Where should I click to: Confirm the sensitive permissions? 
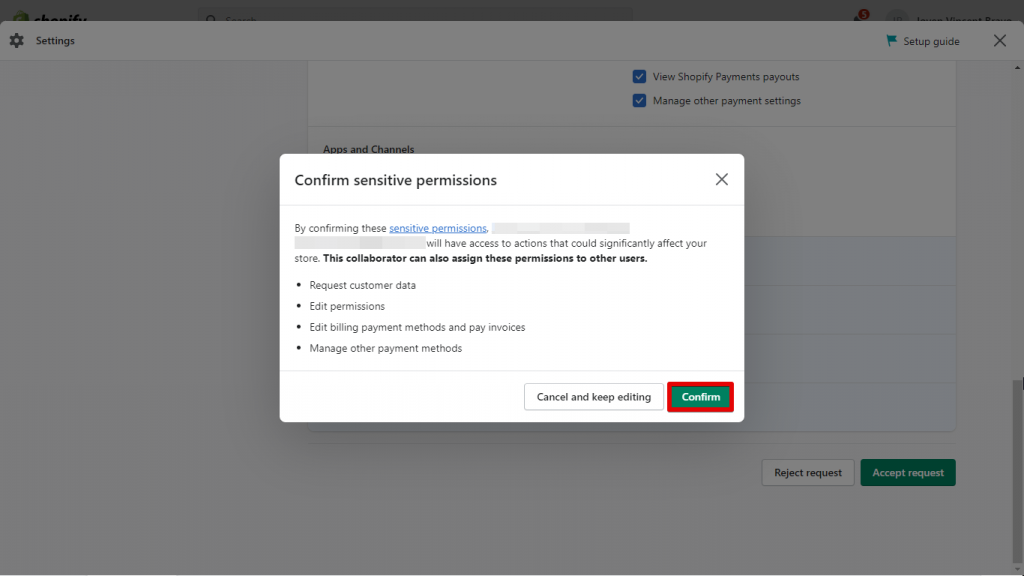tap(700, 396)
